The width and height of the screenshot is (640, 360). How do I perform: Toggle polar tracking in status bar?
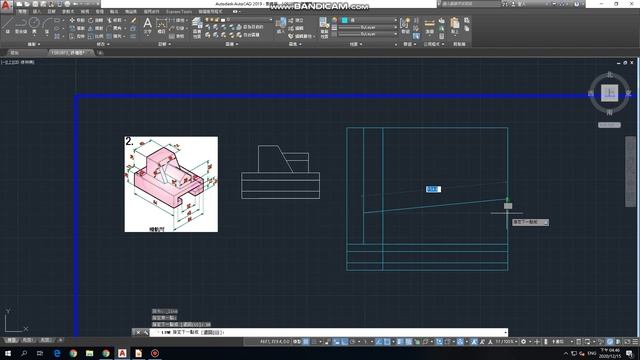click(x=353, y=342)
